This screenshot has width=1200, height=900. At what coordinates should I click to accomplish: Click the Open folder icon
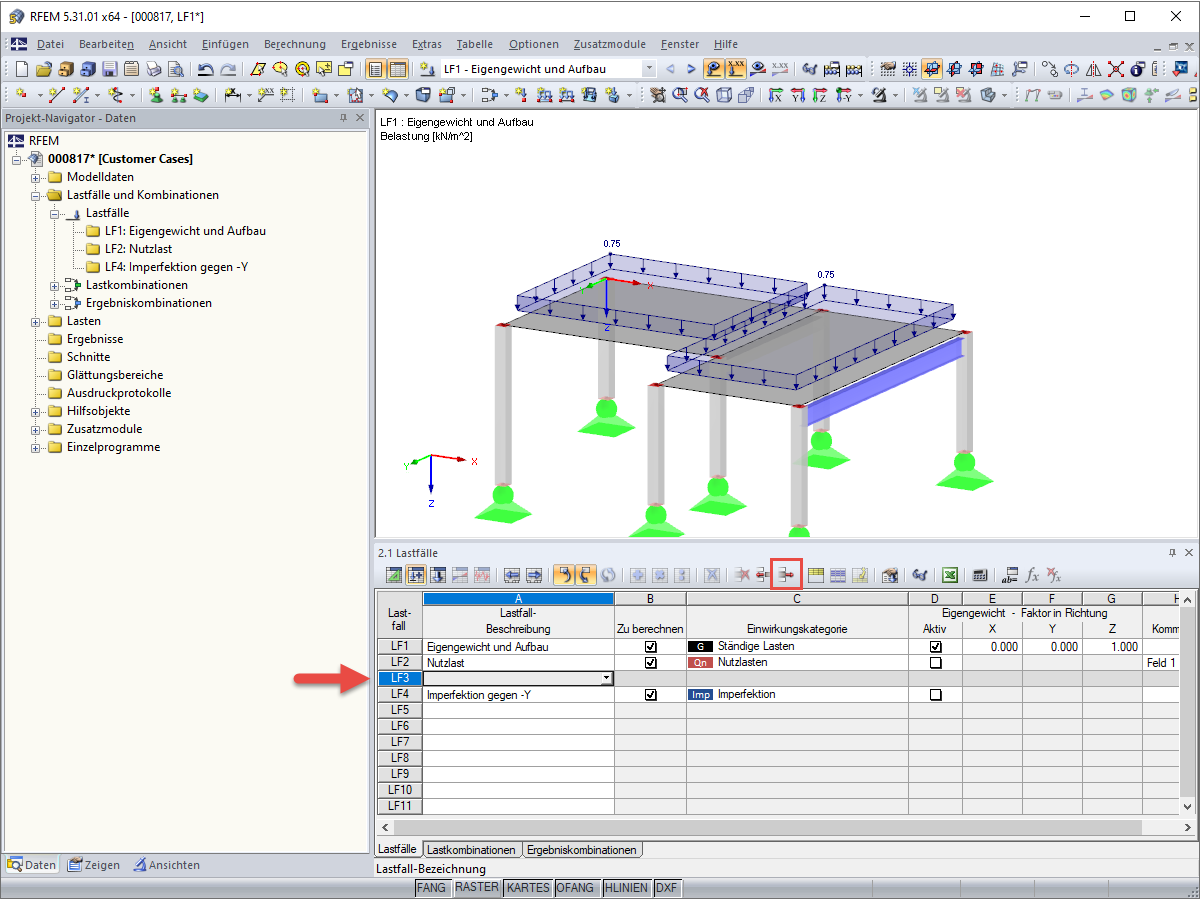(x=44, y=69)
